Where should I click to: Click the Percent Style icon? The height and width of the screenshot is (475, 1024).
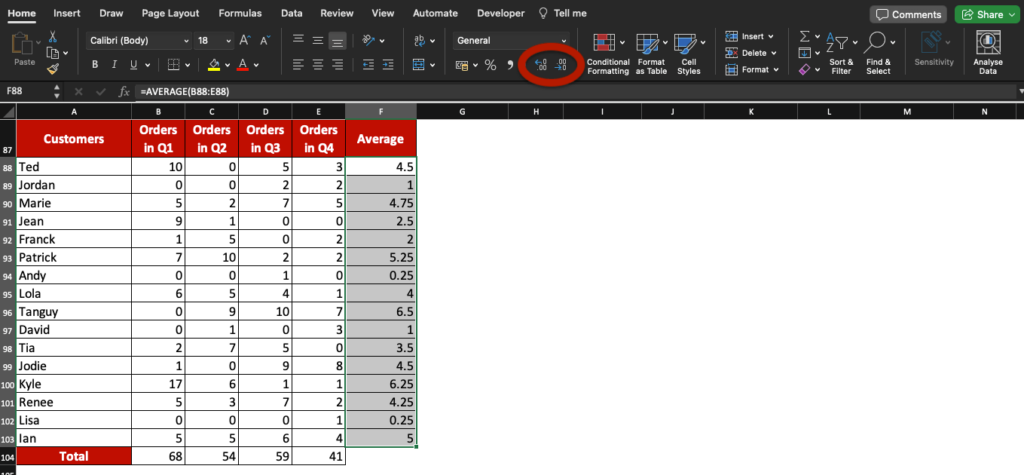(490, 65)
